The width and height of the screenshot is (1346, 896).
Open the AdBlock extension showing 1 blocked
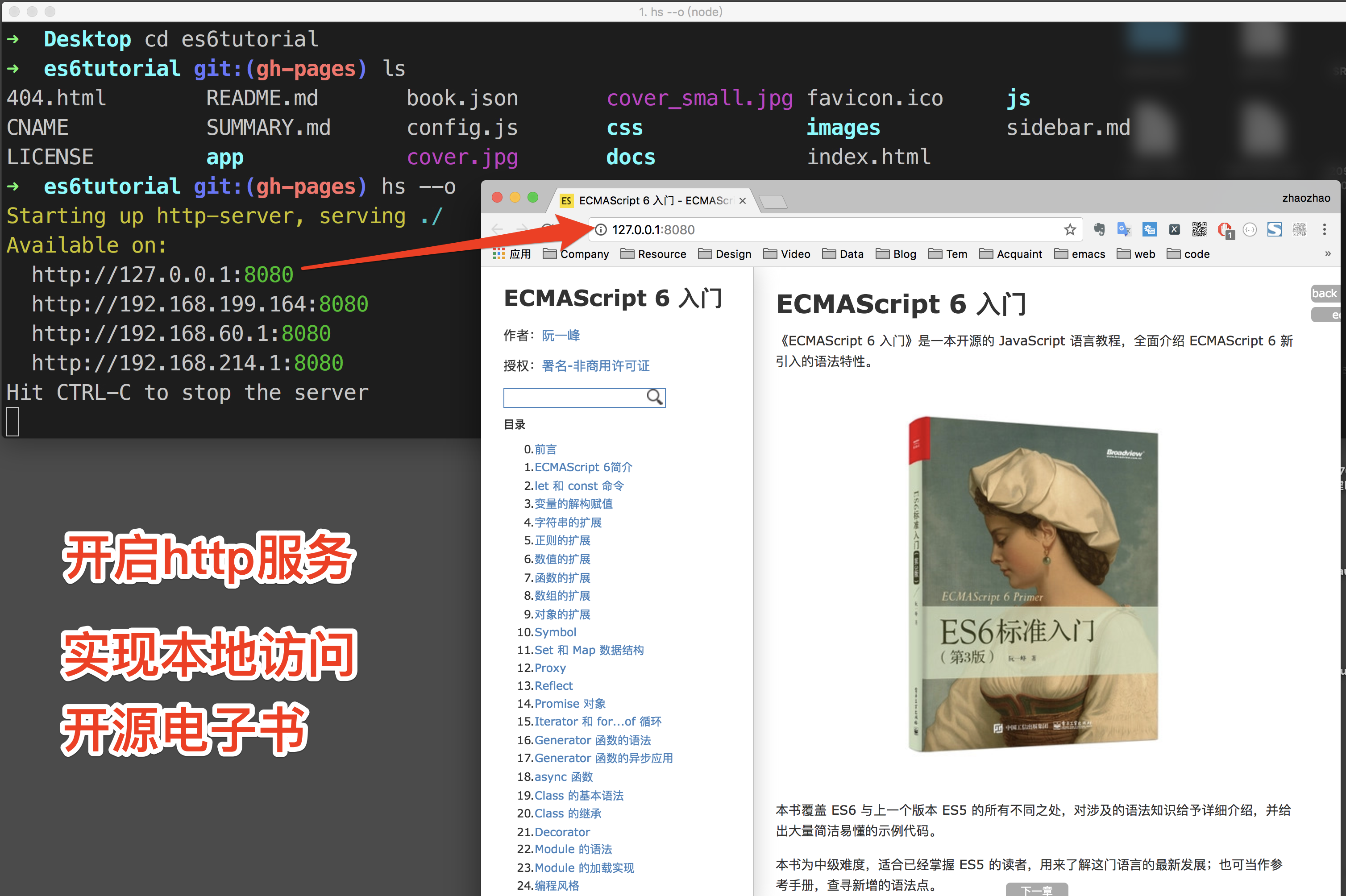pyautogui.click(x=1226, y=230)
